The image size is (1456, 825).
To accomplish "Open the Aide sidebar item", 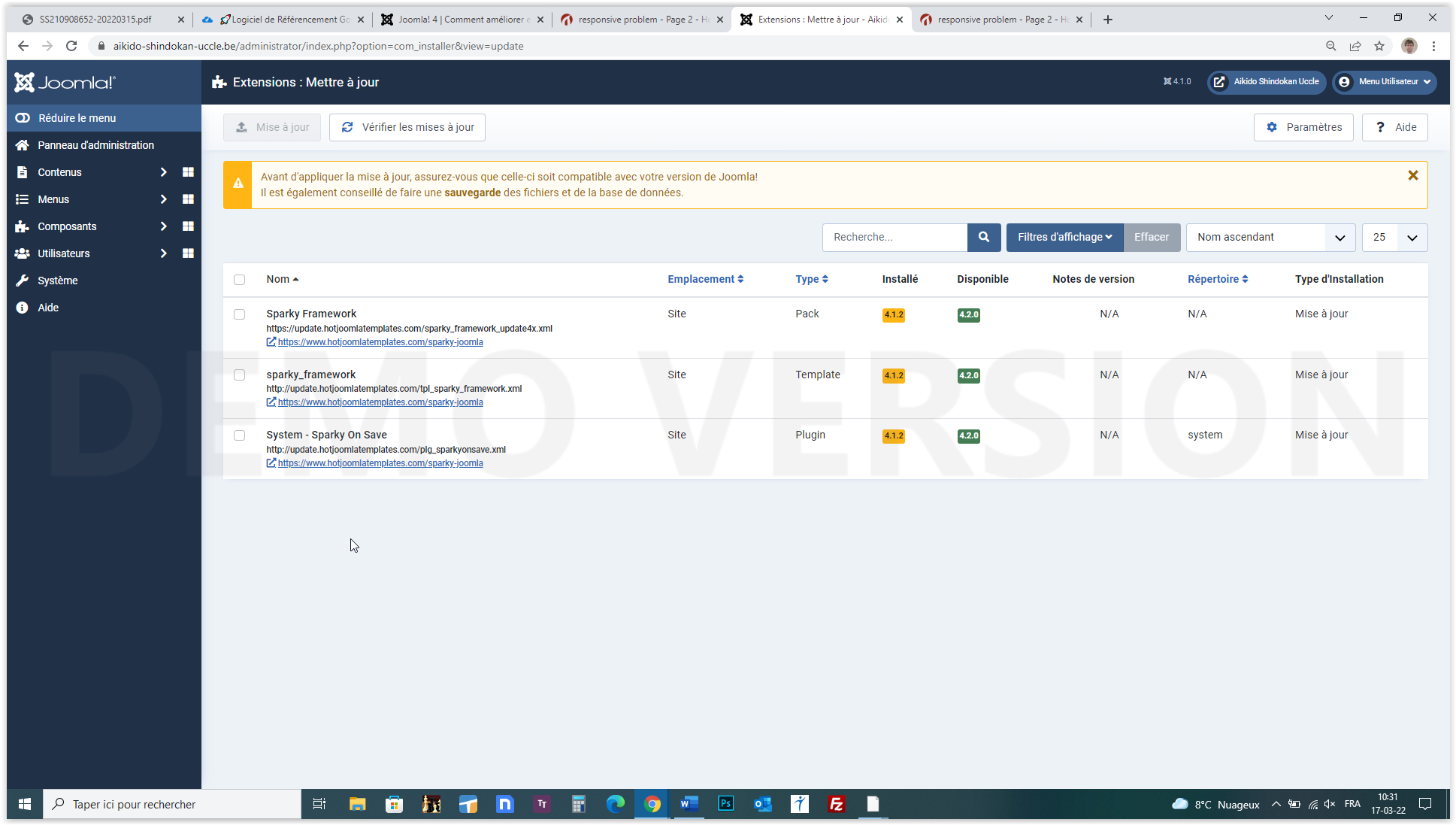I will point(47,308).
